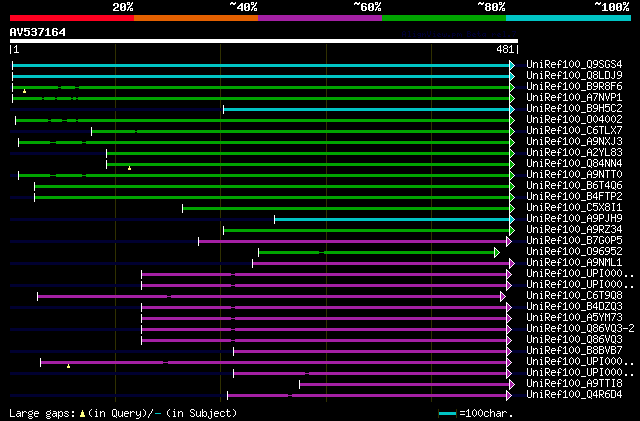Image resolution: width=640 pixels, height=421 pixels.
Task: Click the purple arrowhead ending A9NML1 alignment
Action: [512, 264]
